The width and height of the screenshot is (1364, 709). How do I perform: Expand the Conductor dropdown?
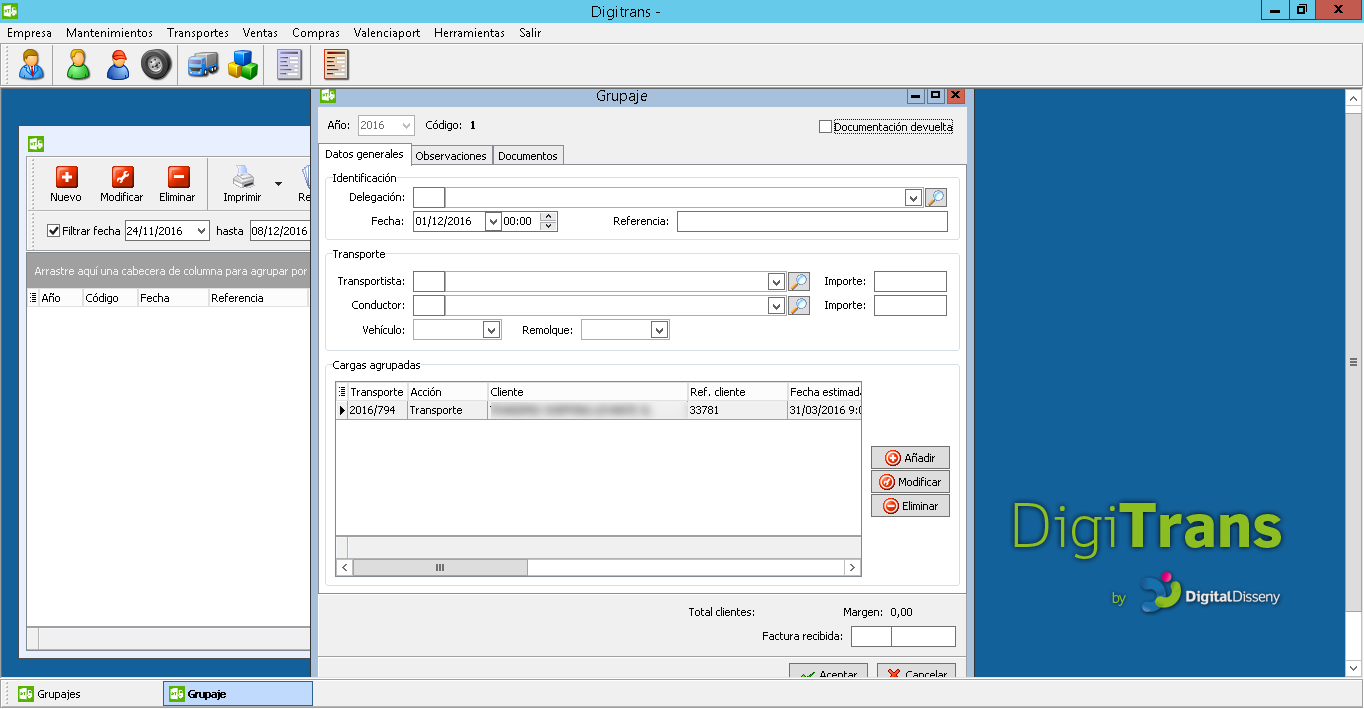point(776,306)
